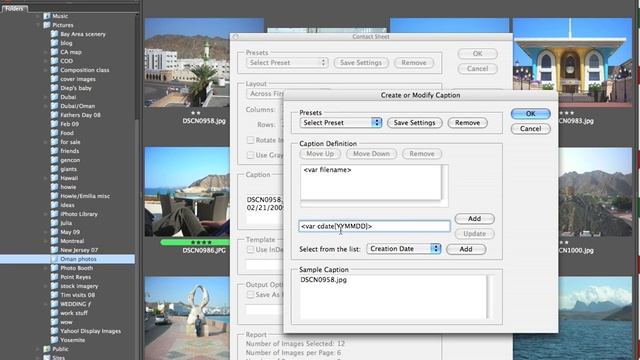Click folder icon beside Yosemite
Screen dimensions: 640x360
point(54,340)
